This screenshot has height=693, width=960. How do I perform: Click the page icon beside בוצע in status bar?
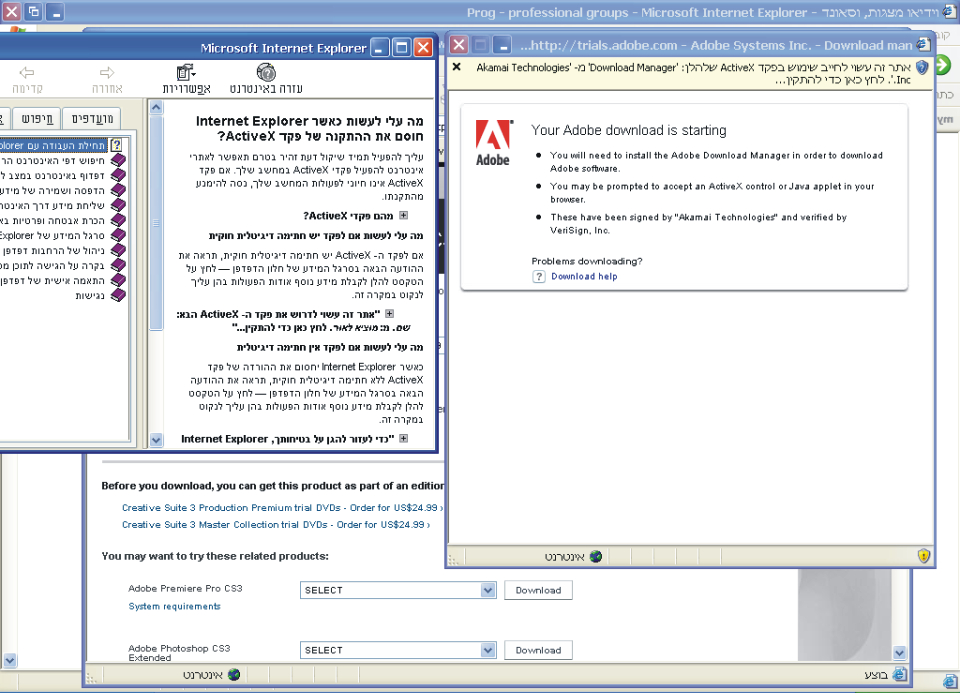tap(899, 675)
